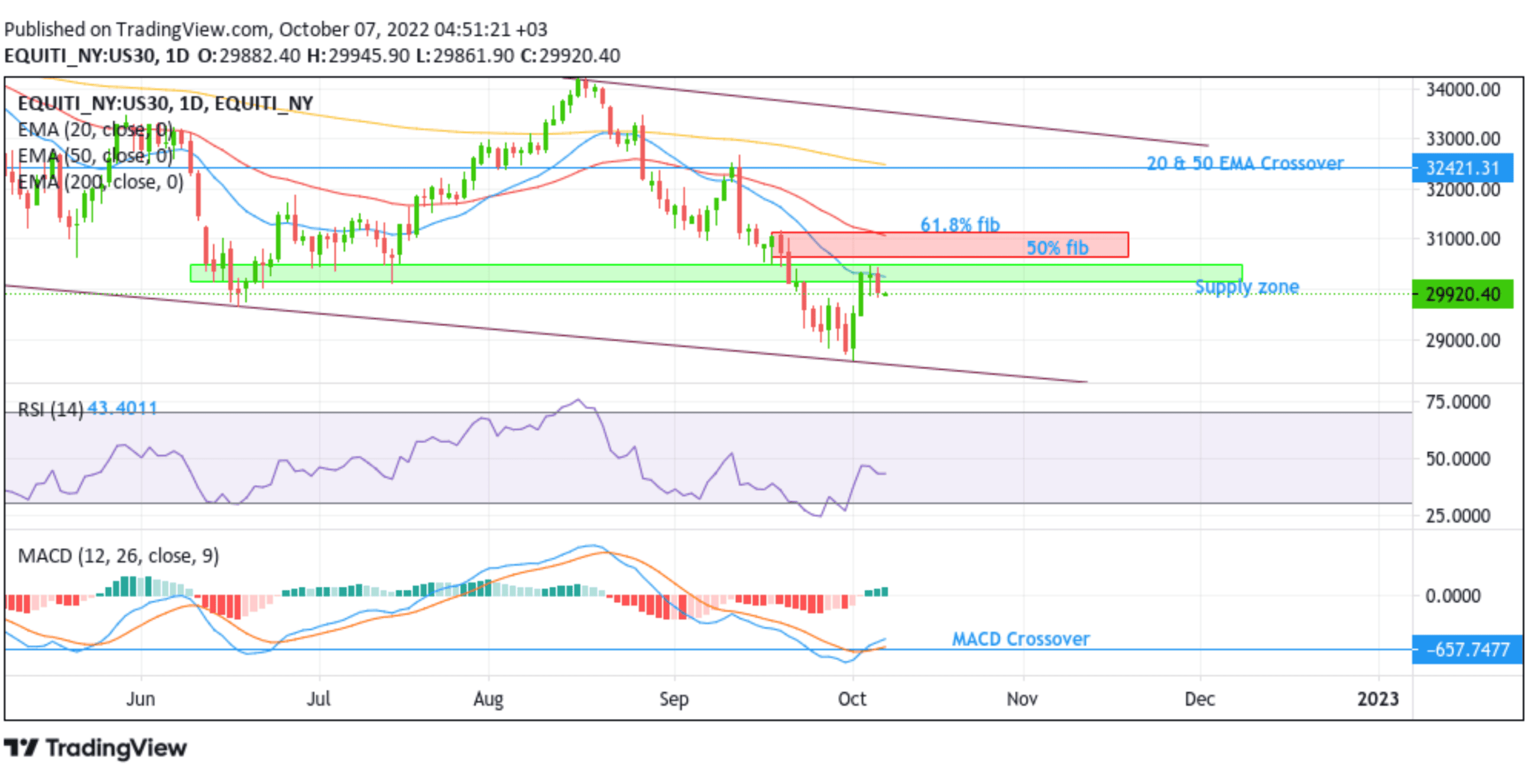
Task: Click the RSI (14) indicator label
Action: [50, 409]
